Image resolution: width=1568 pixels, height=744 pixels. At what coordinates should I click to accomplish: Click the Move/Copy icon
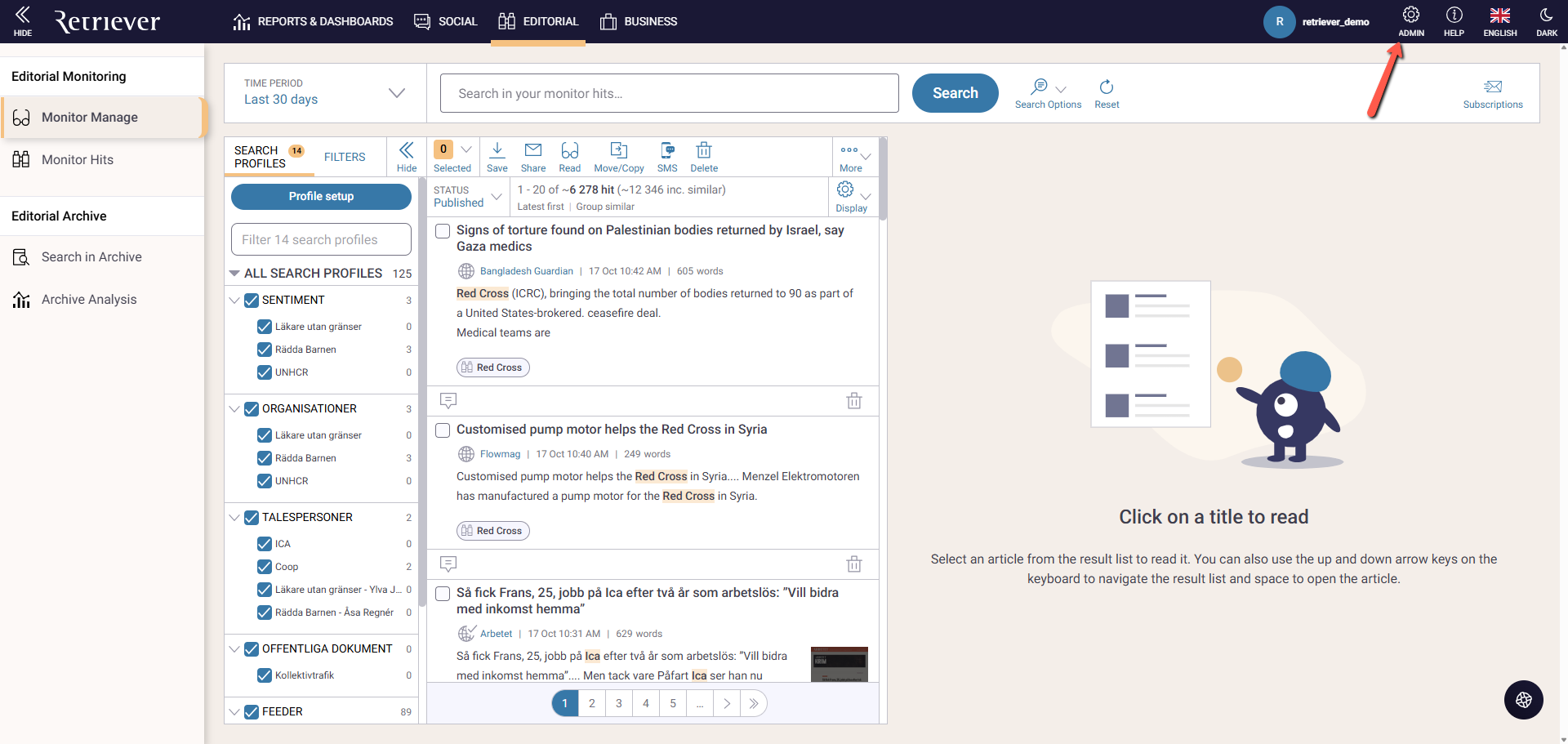pos(619,157)
